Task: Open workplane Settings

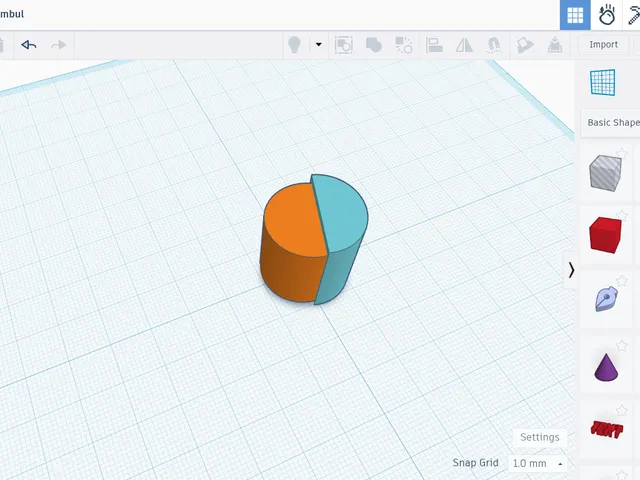Action: point(540,437)
